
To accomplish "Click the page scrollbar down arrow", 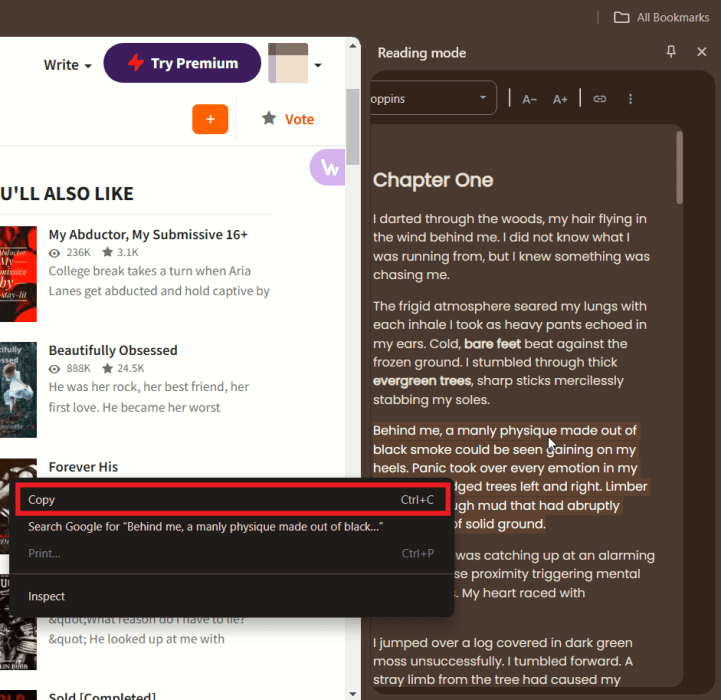I will [x=353, y=694].
